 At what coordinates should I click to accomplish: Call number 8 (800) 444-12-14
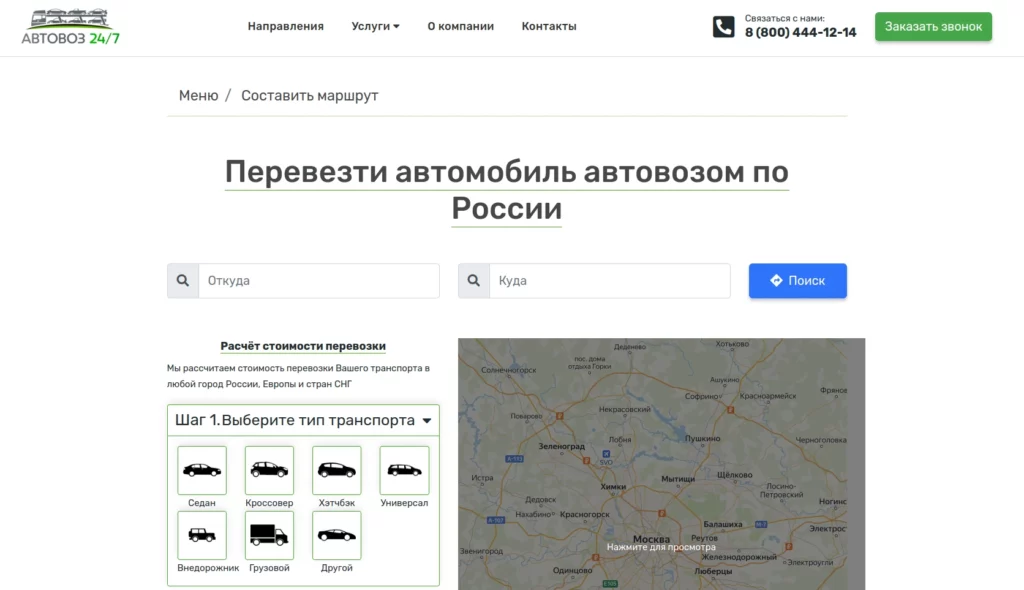tap(800, 32)
